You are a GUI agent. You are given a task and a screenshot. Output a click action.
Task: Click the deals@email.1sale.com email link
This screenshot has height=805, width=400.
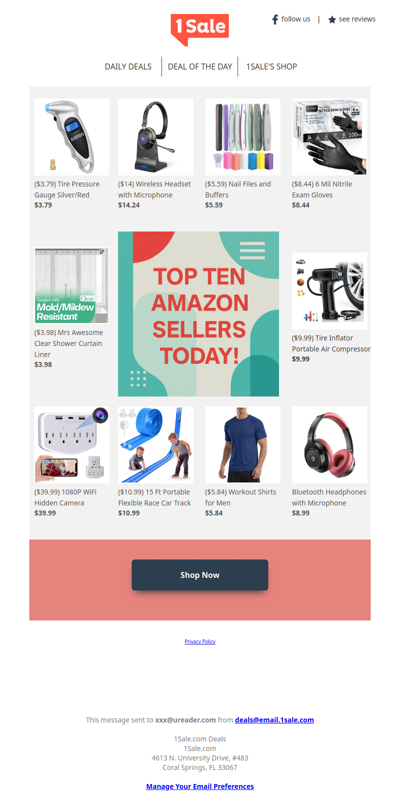[x=274, y=720]
